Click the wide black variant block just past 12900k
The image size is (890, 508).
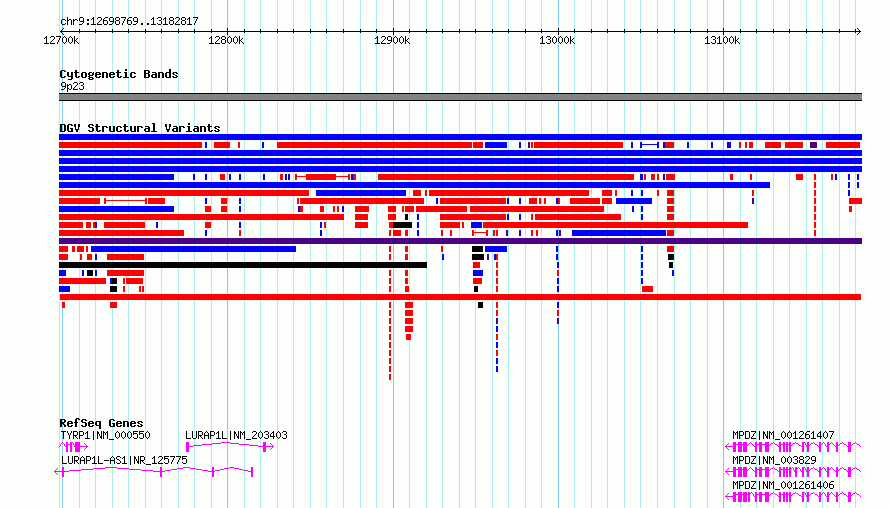pyautogui.click(x=402, y=225)
